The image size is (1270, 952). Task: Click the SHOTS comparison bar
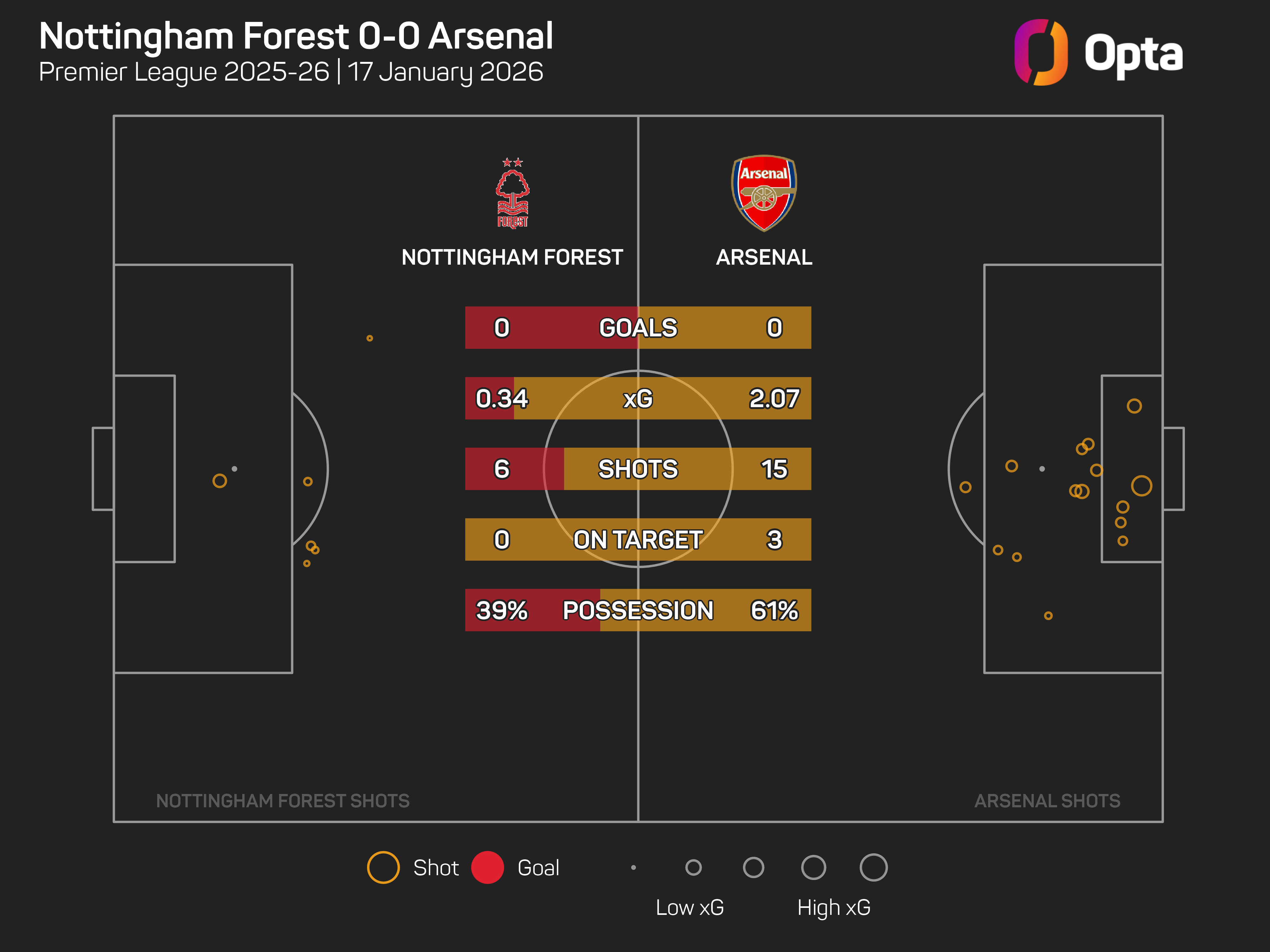[x=638, y=469]
